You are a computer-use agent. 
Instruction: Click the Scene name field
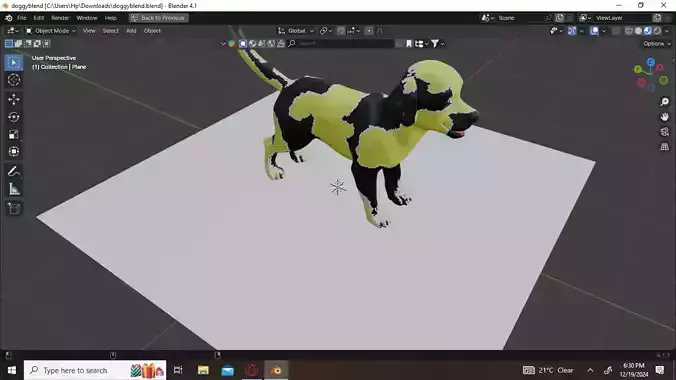click(520, 18)
